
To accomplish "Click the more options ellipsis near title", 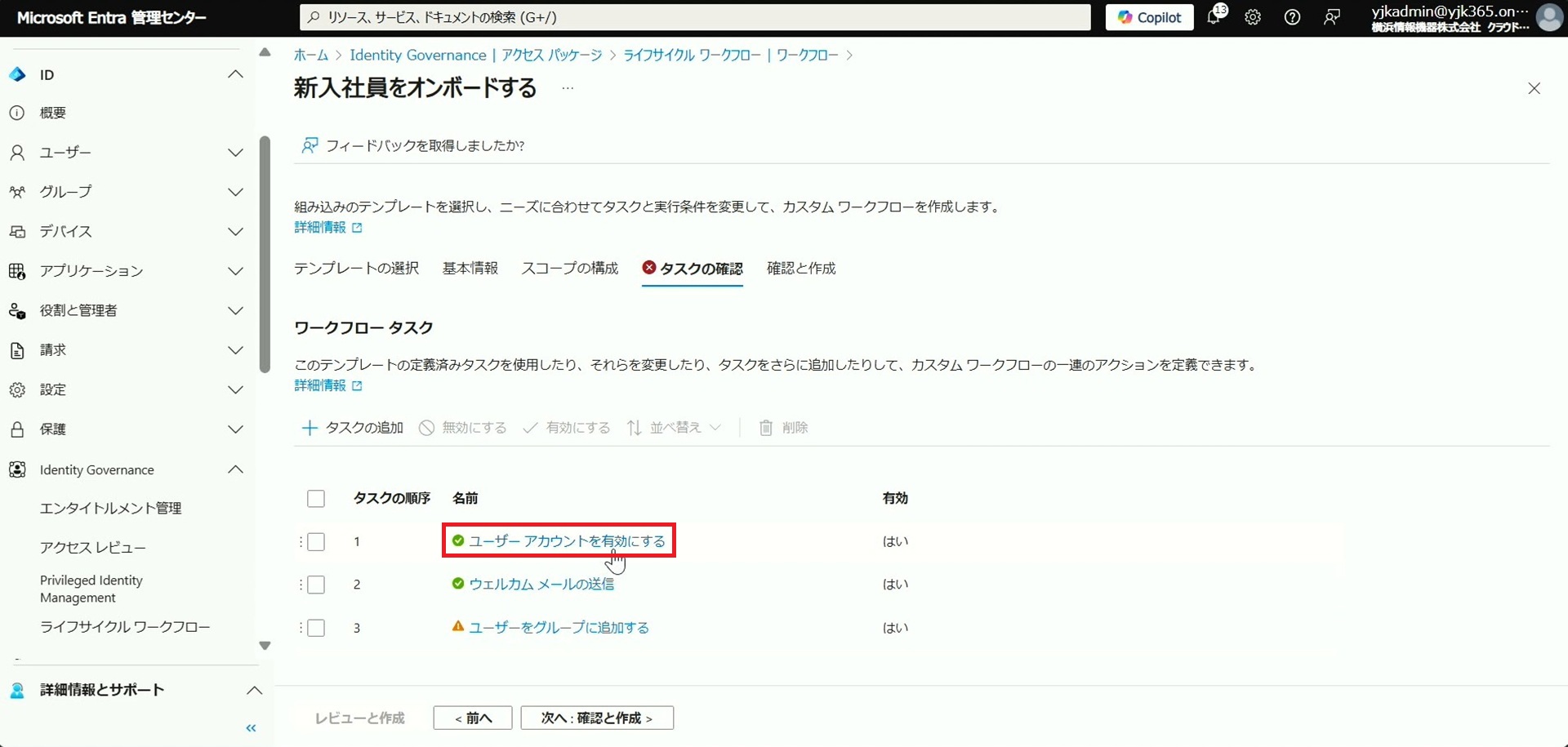I will 568,88.
